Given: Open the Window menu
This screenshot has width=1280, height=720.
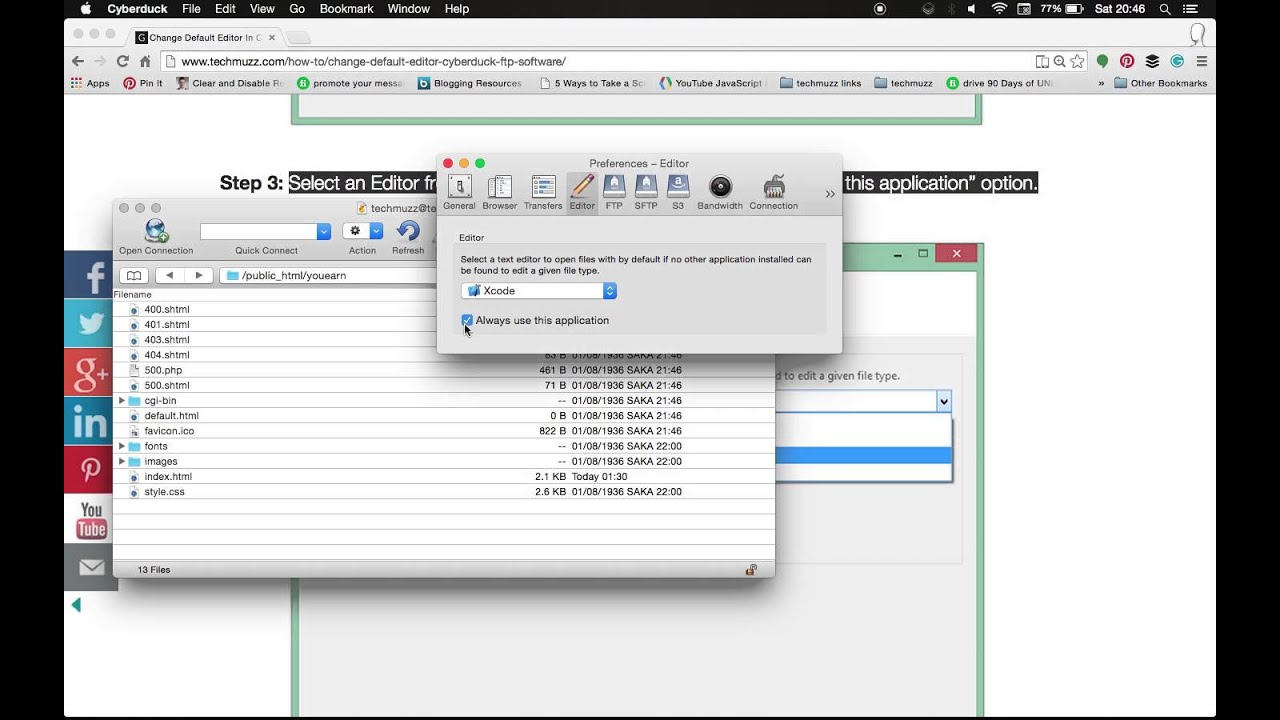Looking at the screenshot, I should coord(409,9).
